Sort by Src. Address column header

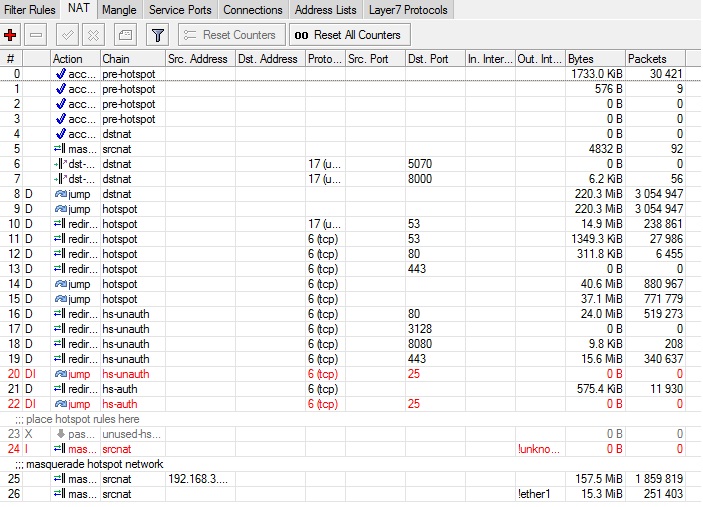(200, 59)
